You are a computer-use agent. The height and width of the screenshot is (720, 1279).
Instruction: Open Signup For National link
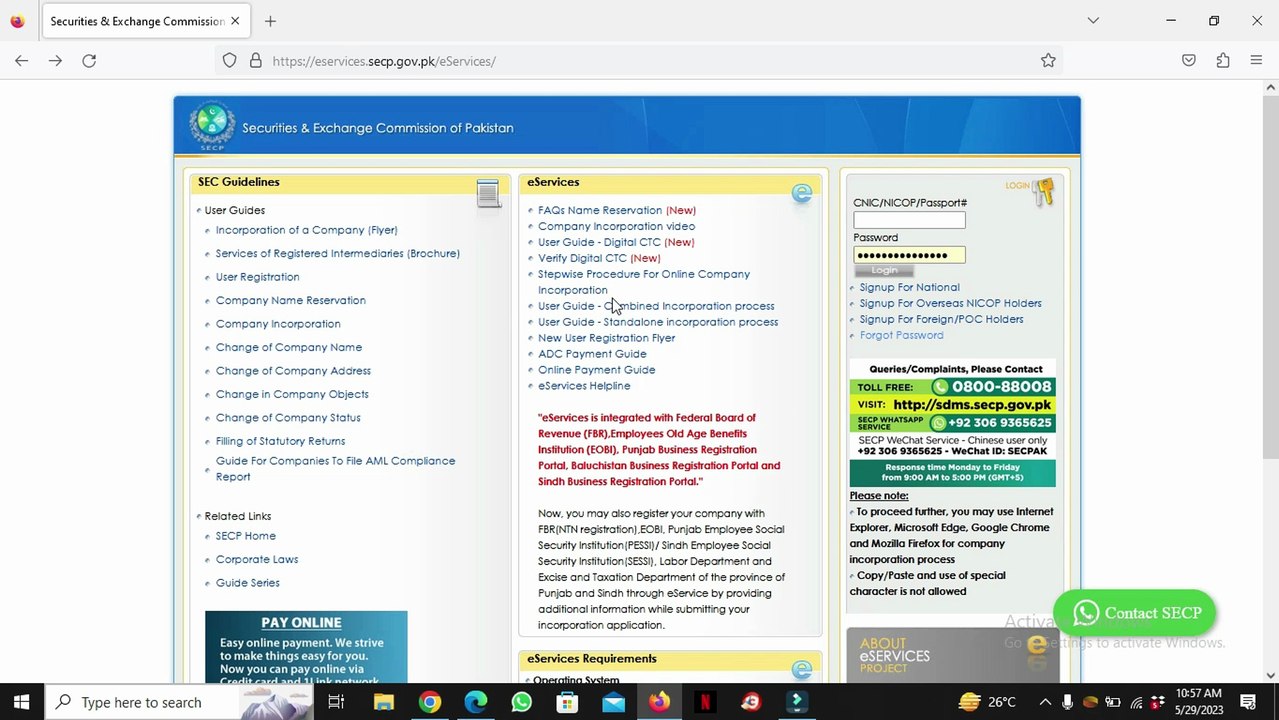click(x=909, y=287)
